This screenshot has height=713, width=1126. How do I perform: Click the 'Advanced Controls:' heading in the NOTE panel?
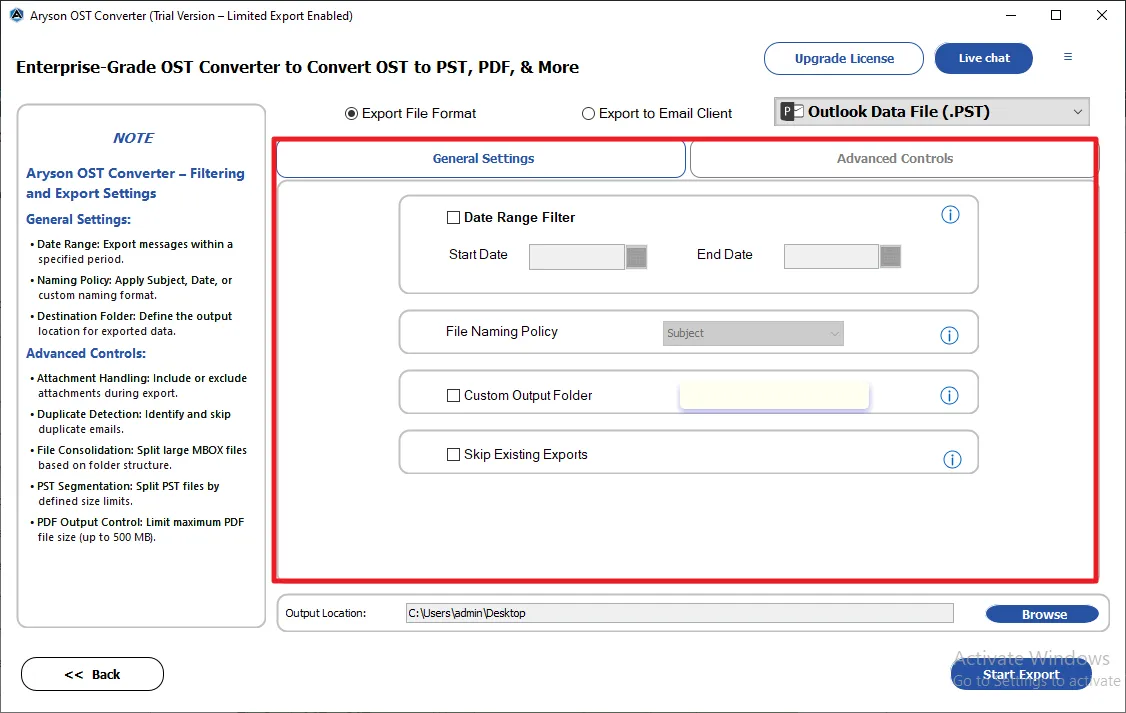pyautogui.click(x=85, y=353)
